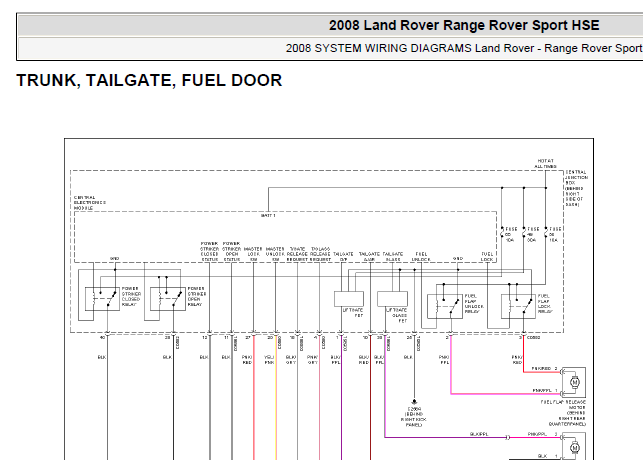Click the "Fuel Lock" pin label
Viewport: 643px width, 460px height.
click(487, 257)
